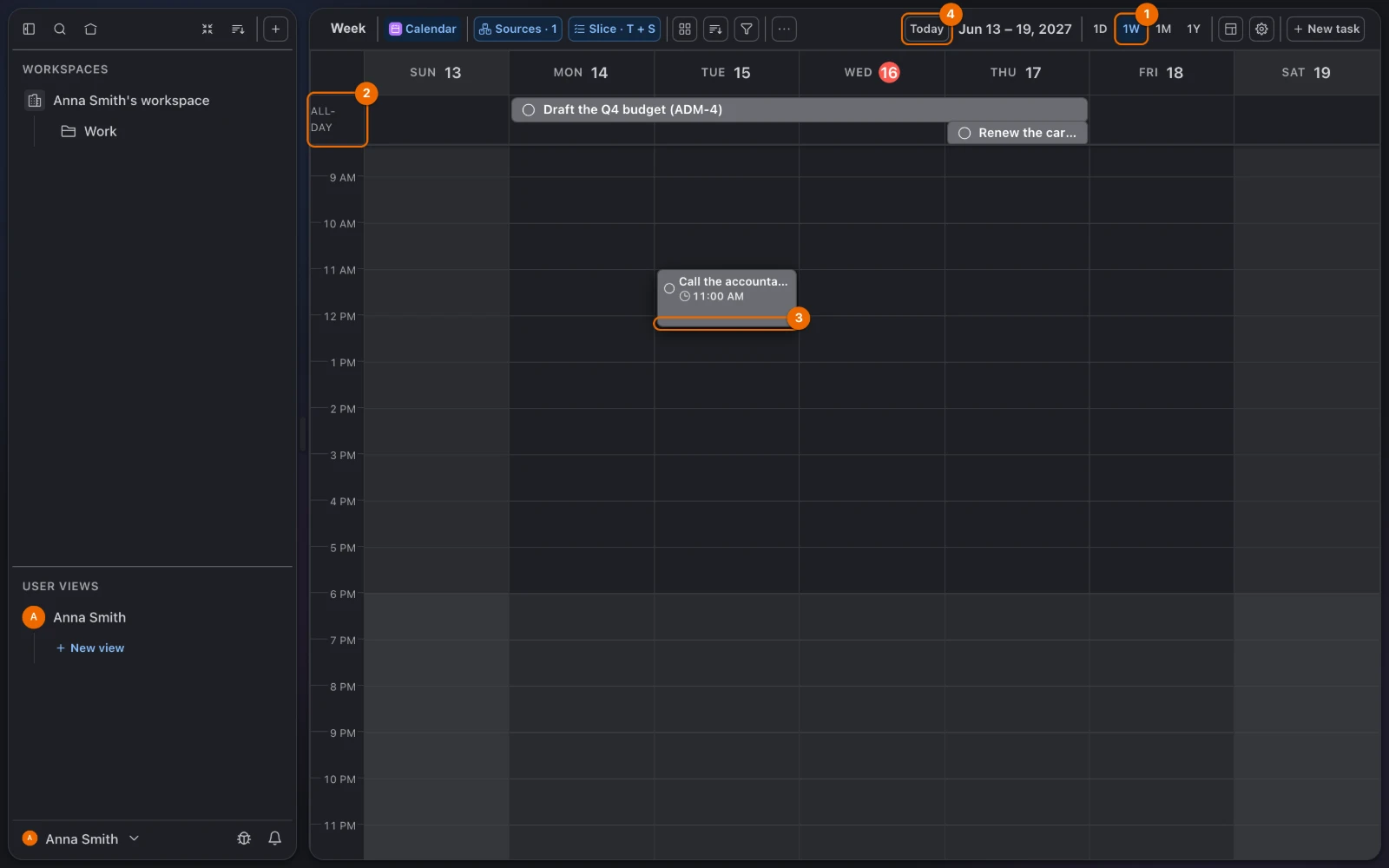Expand the Anna Smith account menu chevron
1389x868 pixels.
tap(134, 838)
